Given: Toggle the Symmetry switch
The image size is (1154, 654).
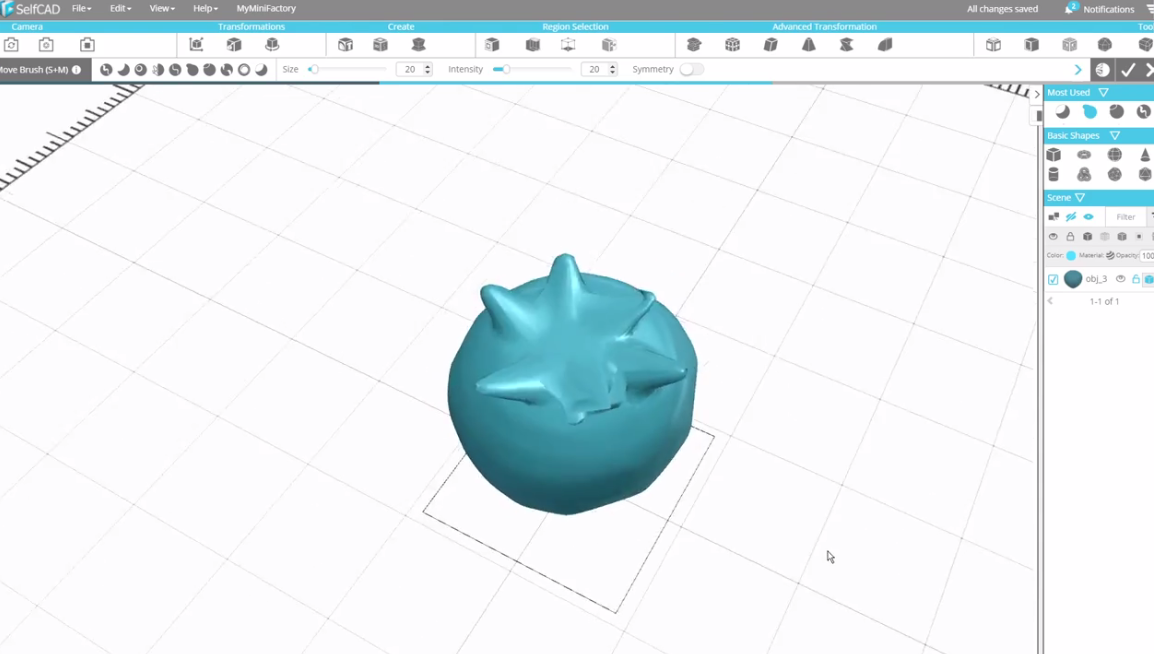Looking at the screenshot, I should (692, 69).
